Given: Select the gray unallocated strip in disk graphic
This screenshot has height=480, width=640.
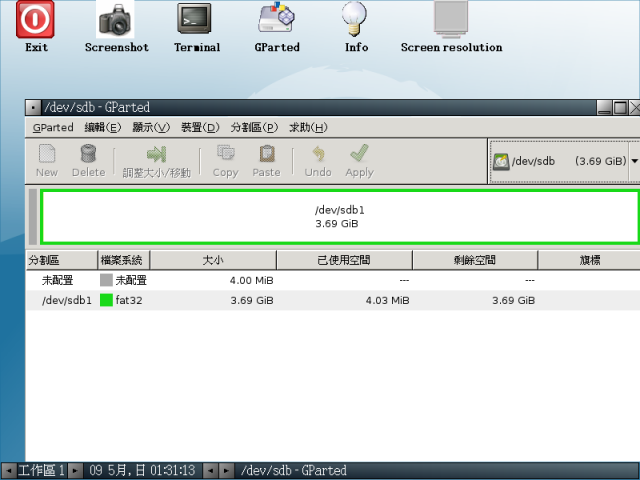Looking at the screenshot, I should (33, 217).
